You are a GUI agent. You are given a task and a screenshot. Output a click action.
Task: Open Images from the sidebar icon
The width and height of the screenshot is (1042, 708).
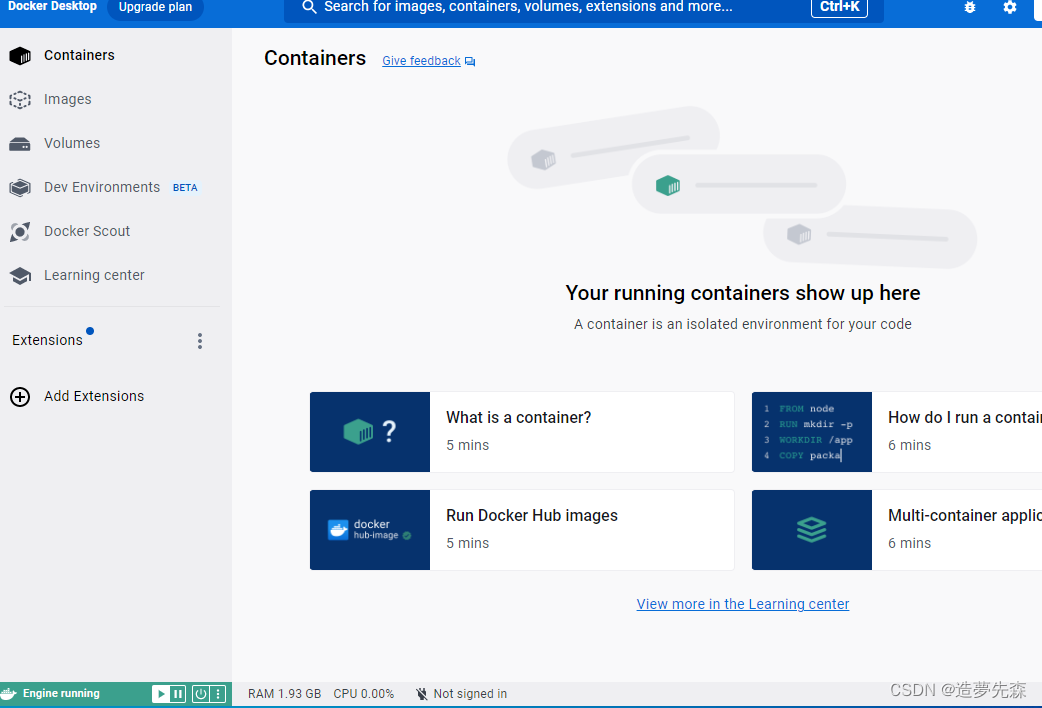click(20, 100)
